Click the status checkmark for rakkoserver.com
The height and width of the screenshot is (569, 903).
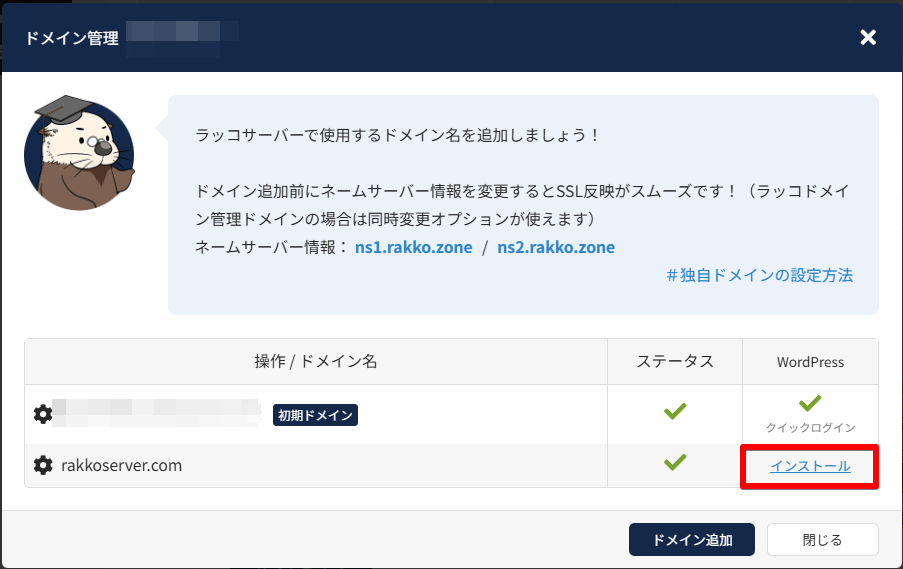pos(675,462)
